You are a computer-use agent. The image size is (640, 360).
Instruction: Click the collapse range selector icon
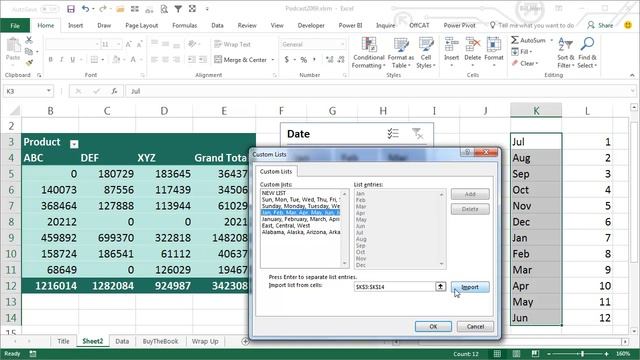[440, 287]
